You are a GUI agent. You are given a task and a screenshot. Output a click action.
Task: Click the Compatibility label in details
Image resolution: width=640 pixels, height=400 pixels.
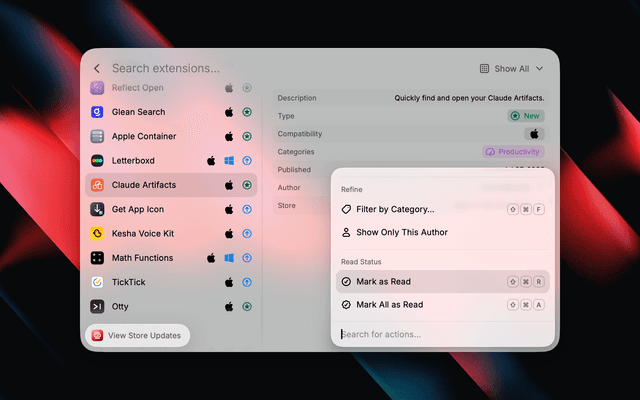click(x=300, y=134)
